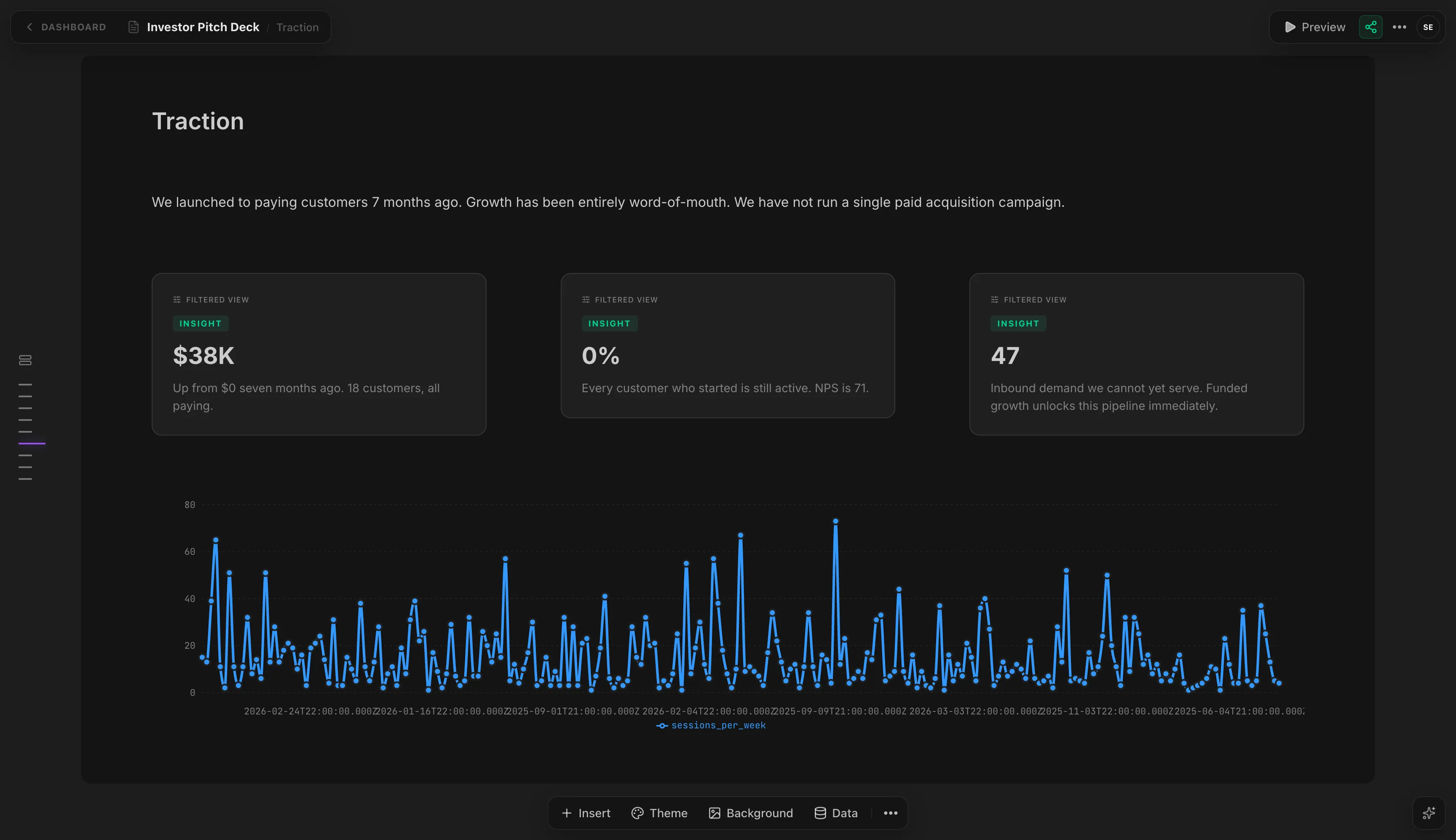Click the filter icon on 47 card
This screenshot has width=1456, height=840.
[995, 300]
